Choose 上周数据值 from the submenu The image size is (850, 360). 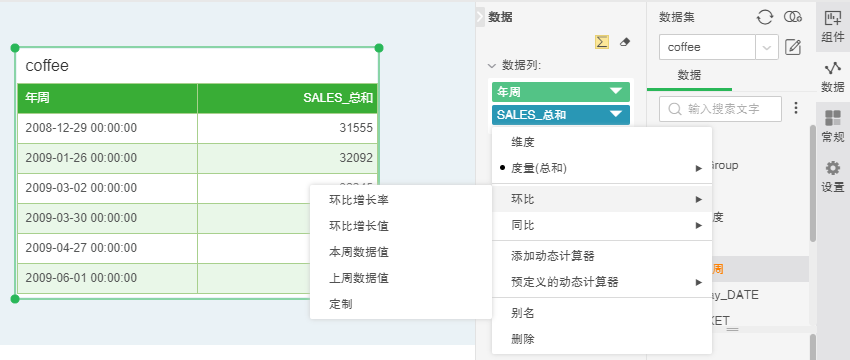point(359,278)
